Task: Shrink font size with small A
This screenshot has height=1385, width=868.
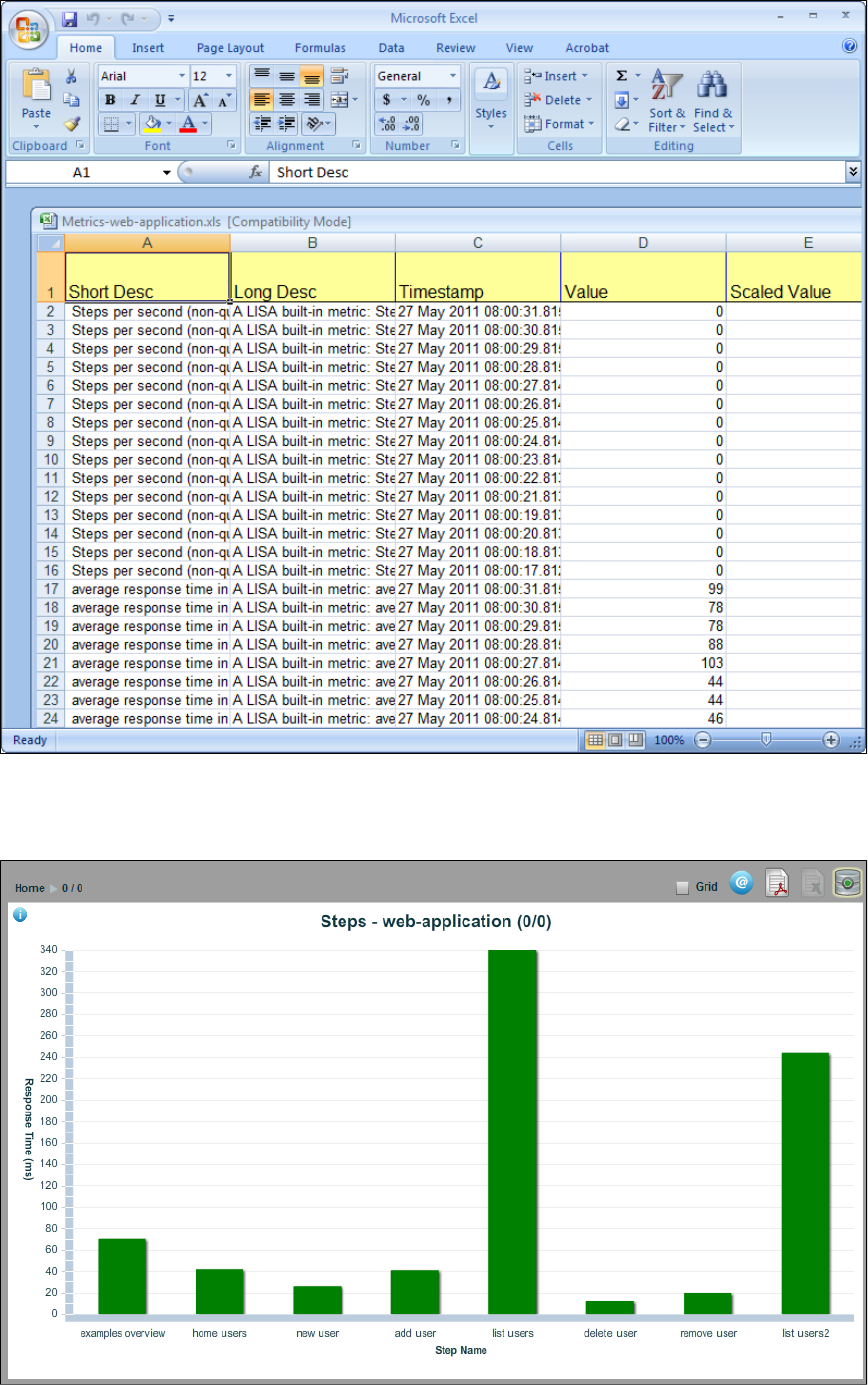Action: point(223,100)
